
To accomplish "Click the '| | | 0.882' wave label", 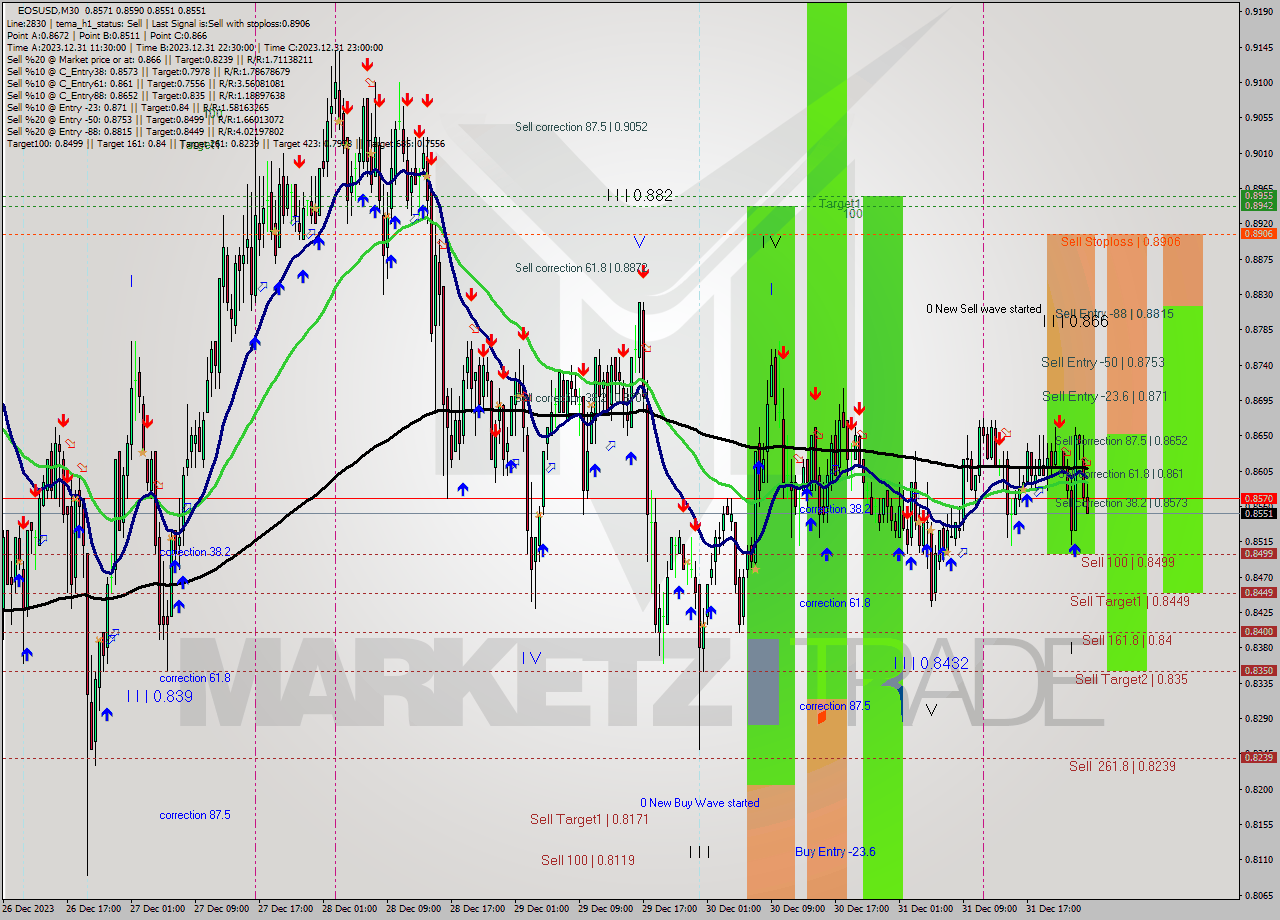I will (x=639, y=196).
